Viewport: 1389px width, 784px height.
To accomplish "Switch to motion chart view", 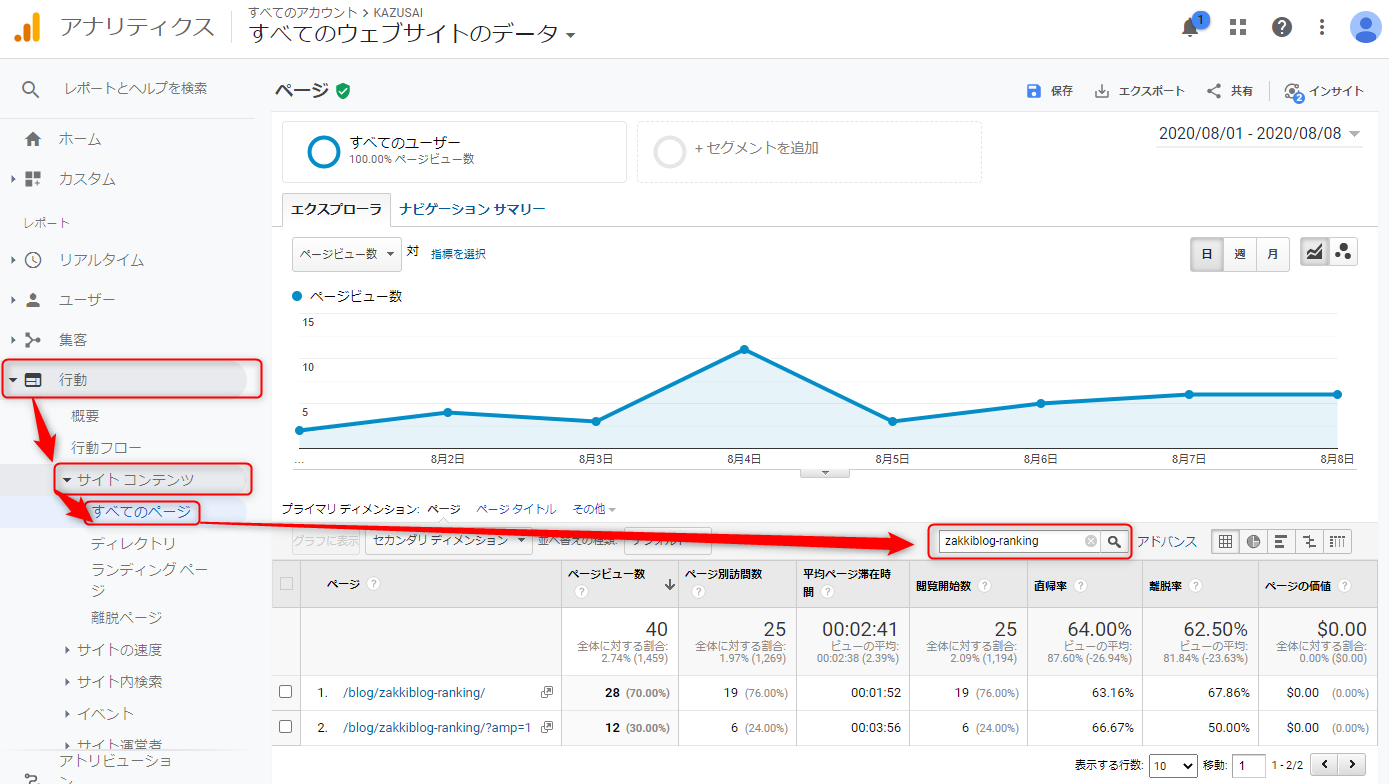I will pos(1343,253).
